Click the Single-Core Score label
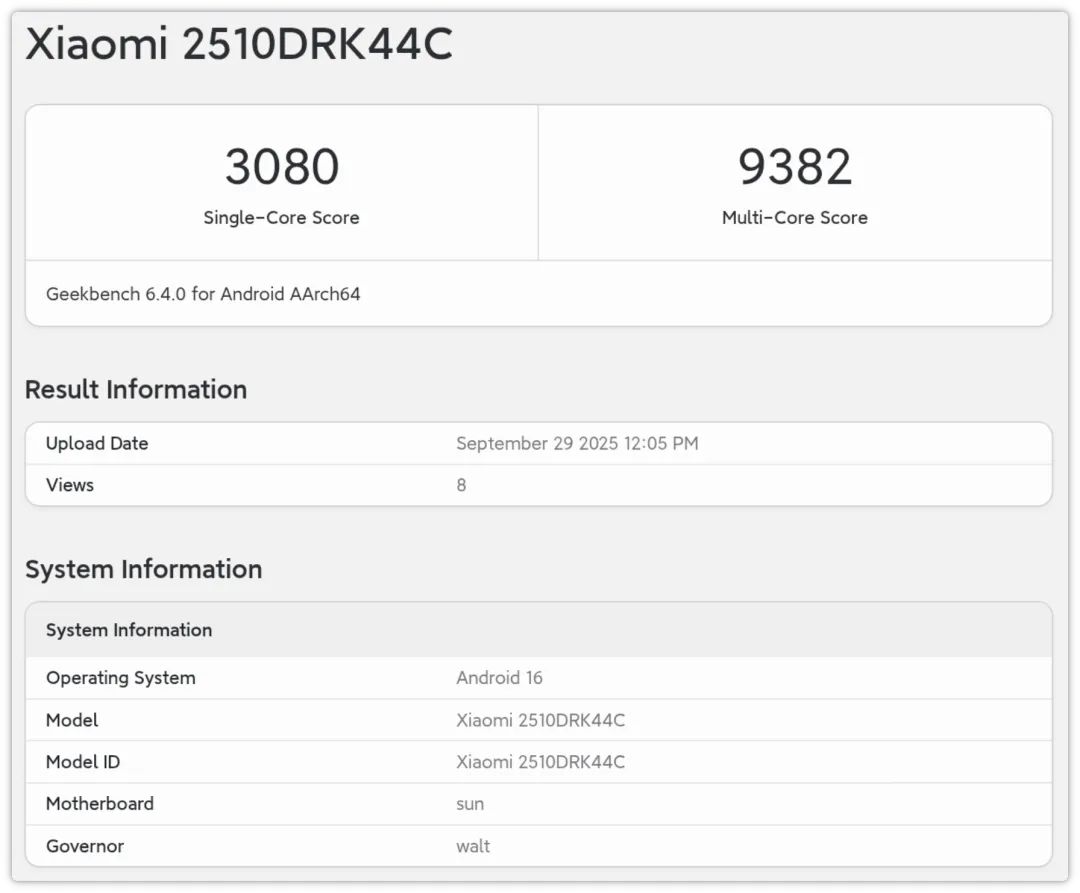This screenshot has width=1080, height=893. [281, 218]
